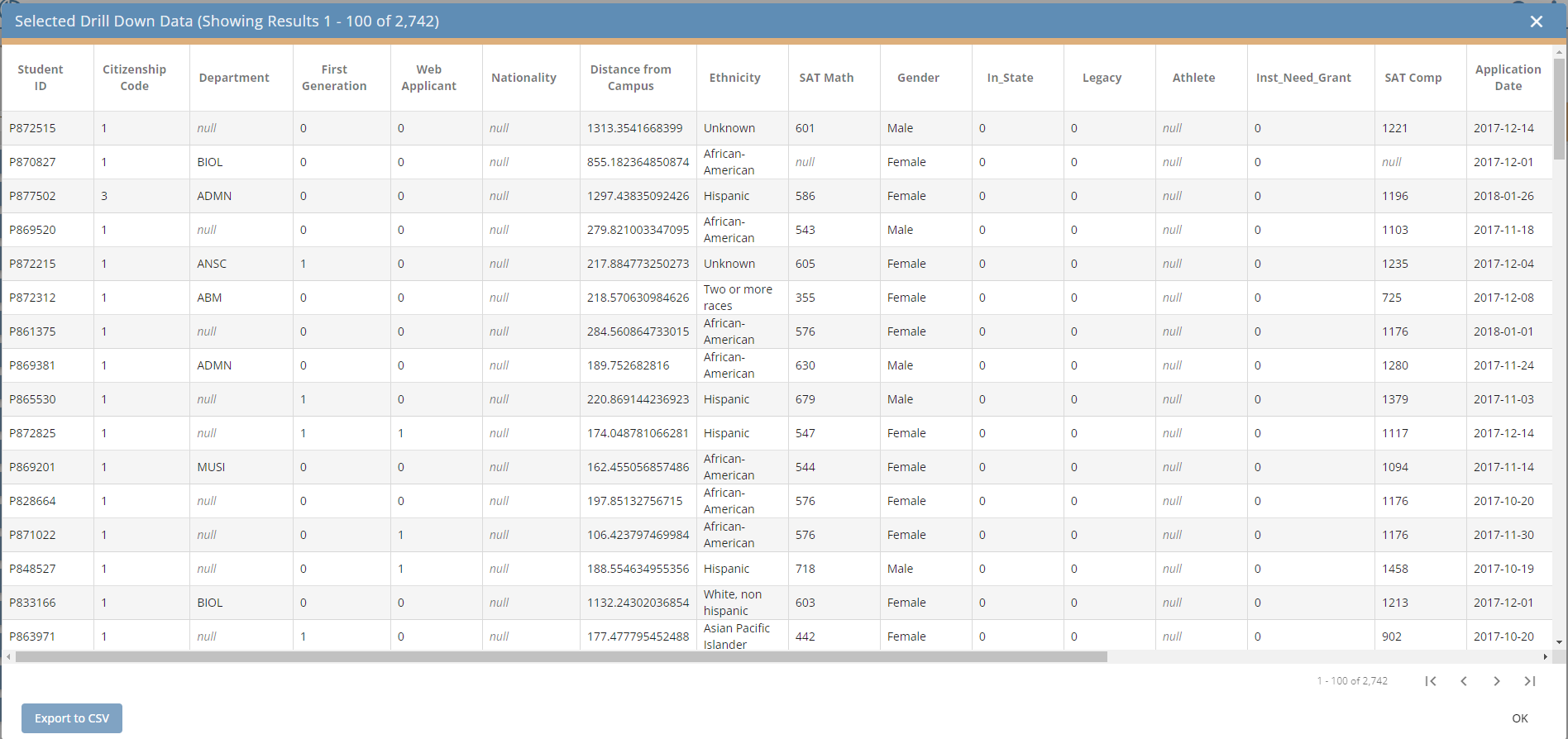Click the vertical scrollbar up arrow
Viewport: 1568px width, 739px height.
1560,52
